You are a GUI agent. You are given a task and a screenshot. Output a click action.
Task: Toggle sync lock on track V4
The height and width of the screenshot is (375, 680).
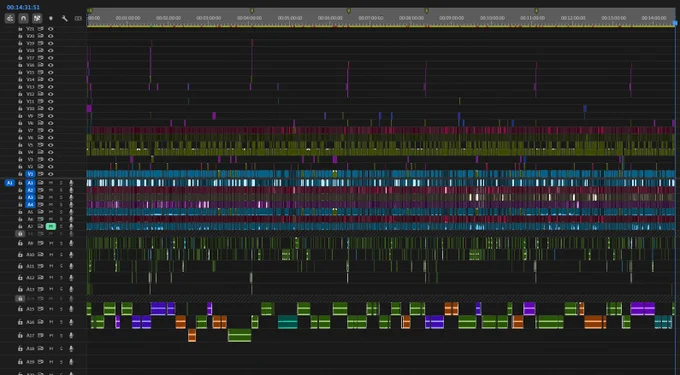point(40,152)
